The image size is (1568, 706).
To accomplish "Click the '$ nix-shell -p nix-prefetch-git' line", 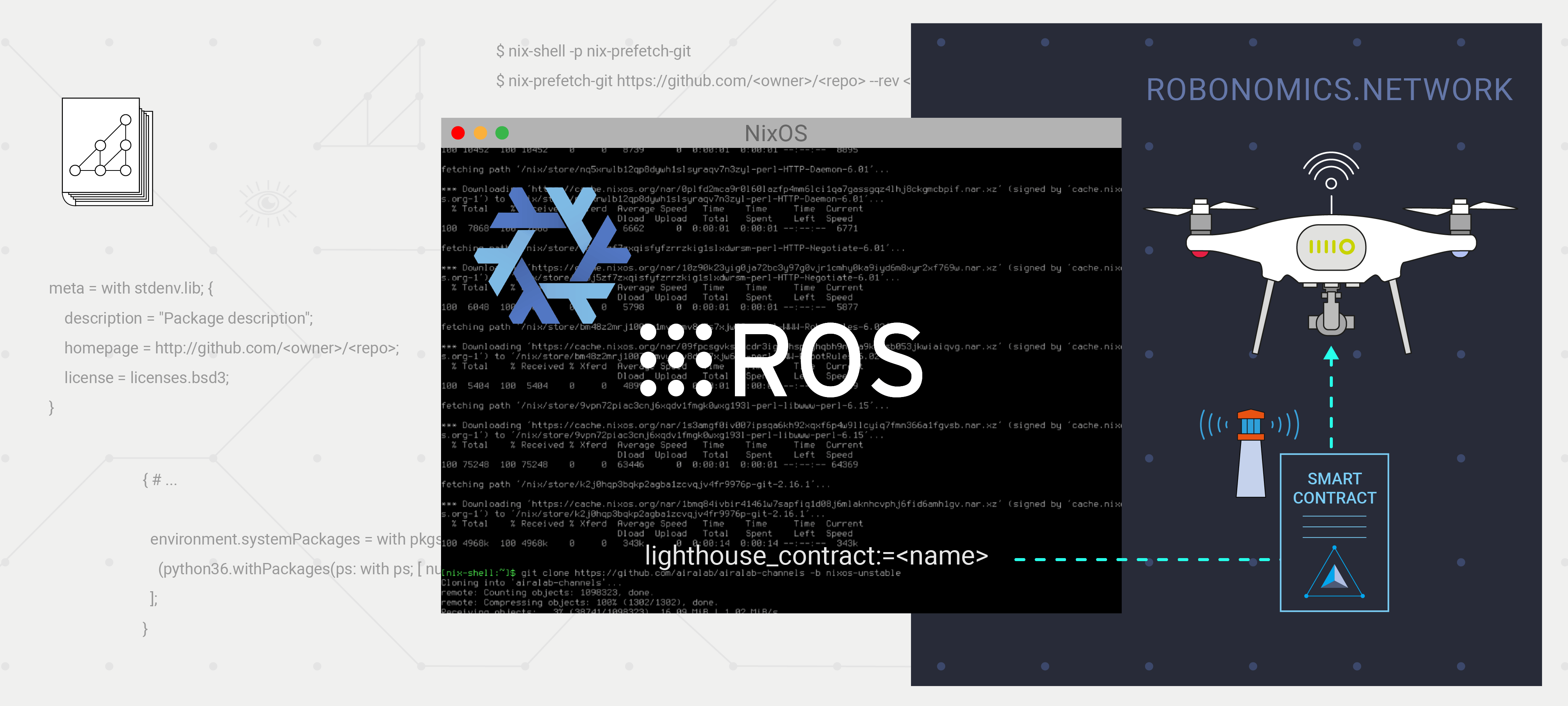I will click(x=593, y=51).
